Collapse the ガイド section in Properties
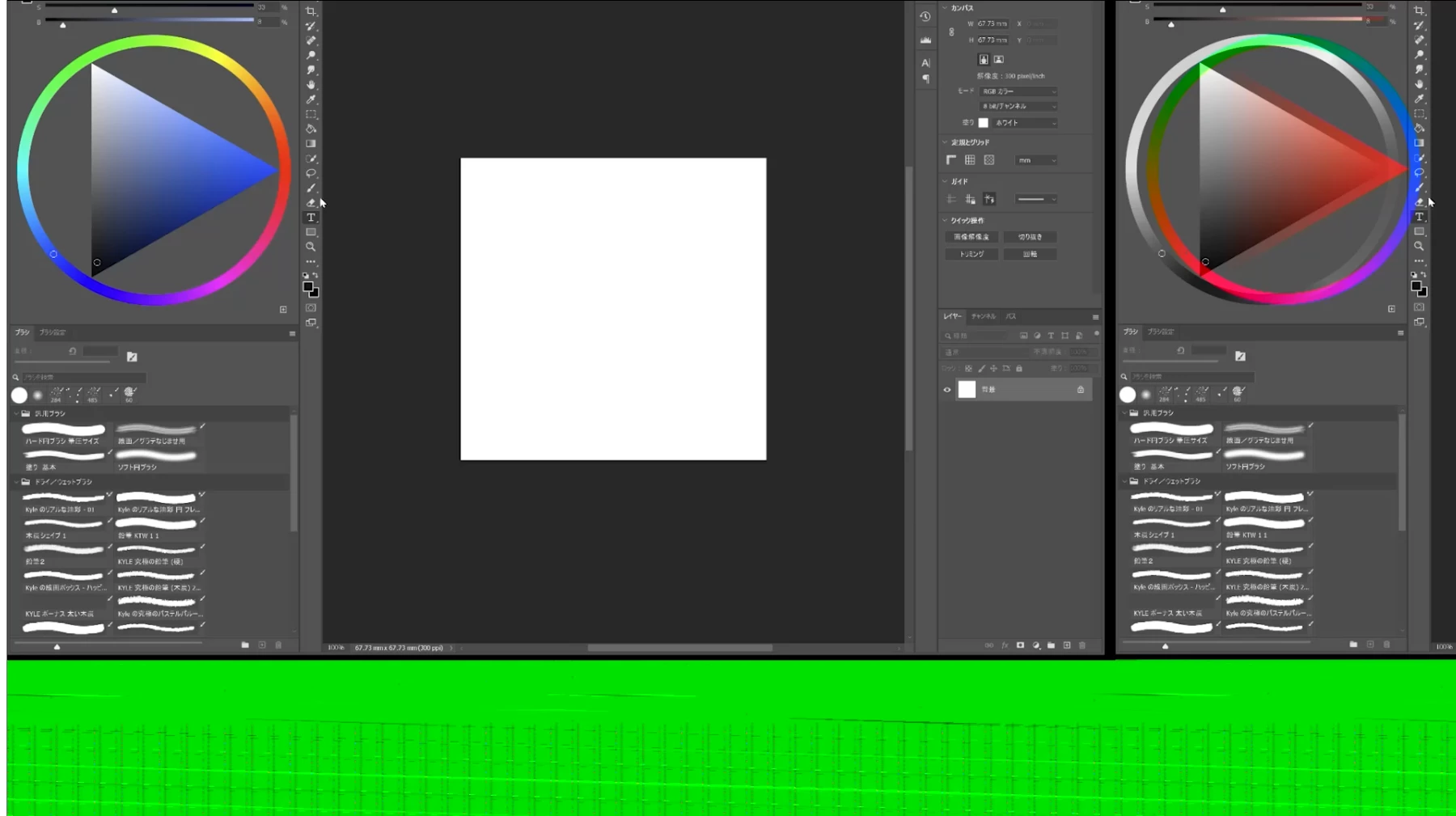The image size is (1456, 816). 945,181
